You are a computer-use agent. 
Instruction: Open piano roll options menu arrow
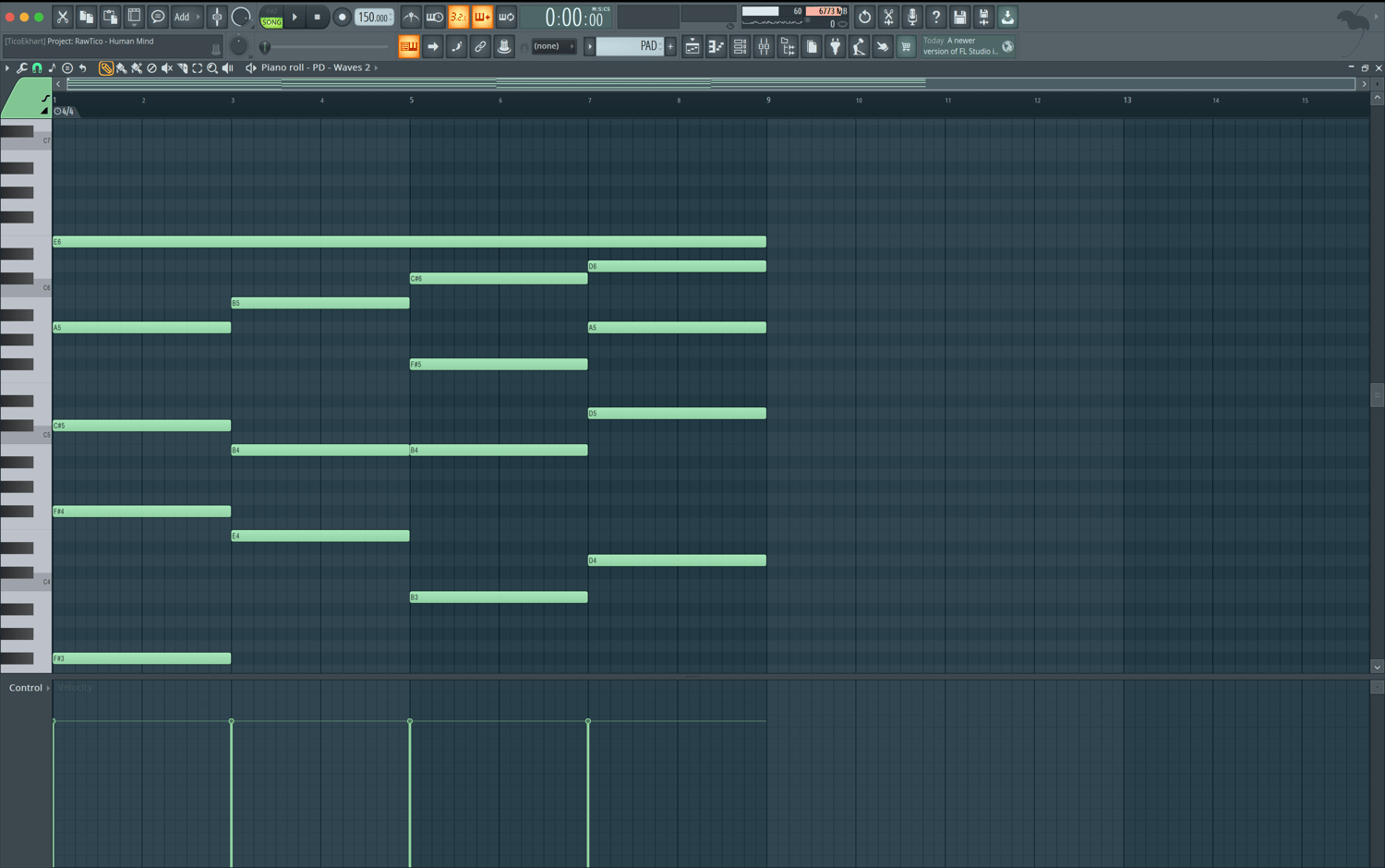(7, 67)
